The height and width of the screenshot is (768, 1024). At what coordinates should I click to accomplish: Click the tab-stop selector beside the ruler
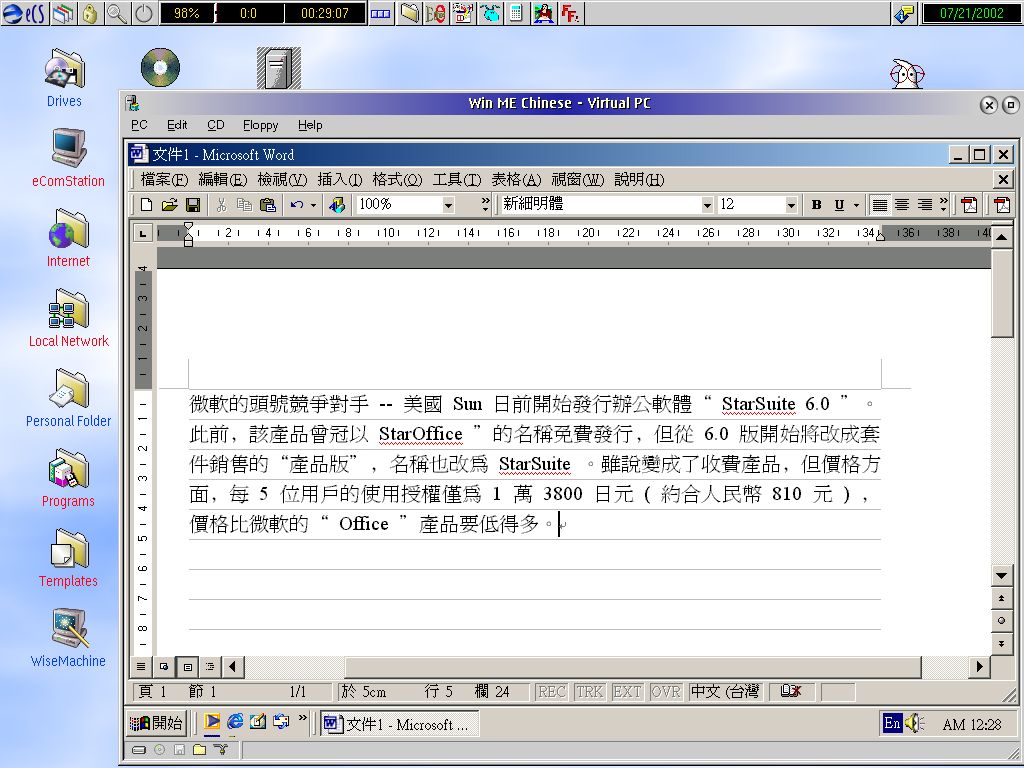click(x=143, y=232)
